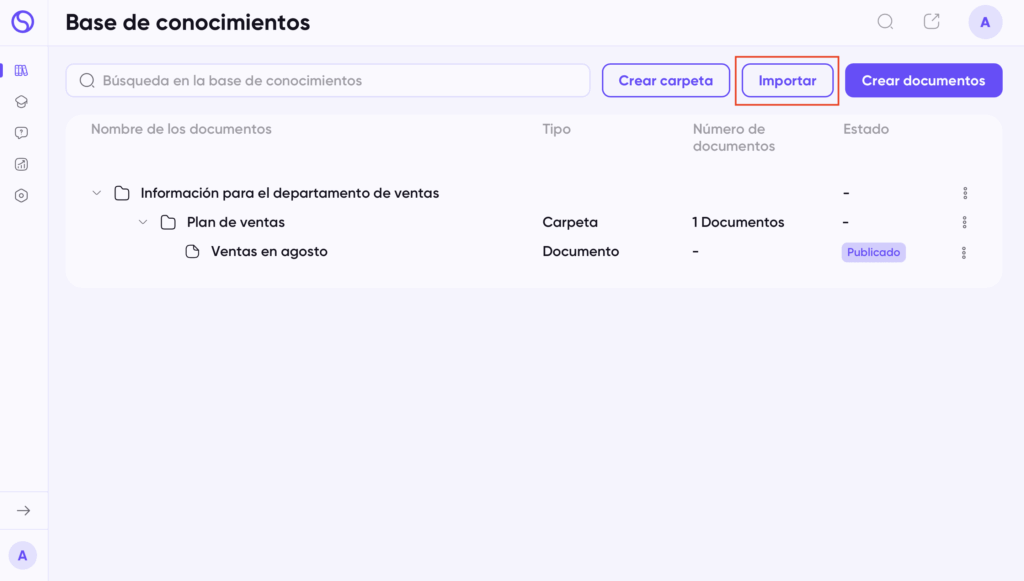Open options menu for Información para el departamento folder
The image size is (1024, 581).
pos(965,193)
